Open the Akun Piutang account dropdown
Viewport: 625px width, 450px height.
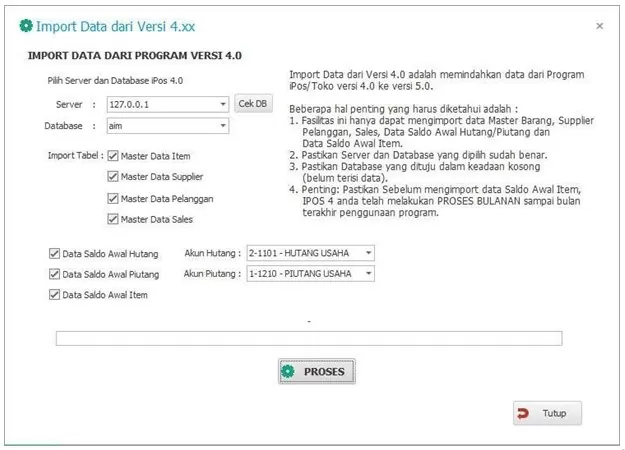click(368, 273)
